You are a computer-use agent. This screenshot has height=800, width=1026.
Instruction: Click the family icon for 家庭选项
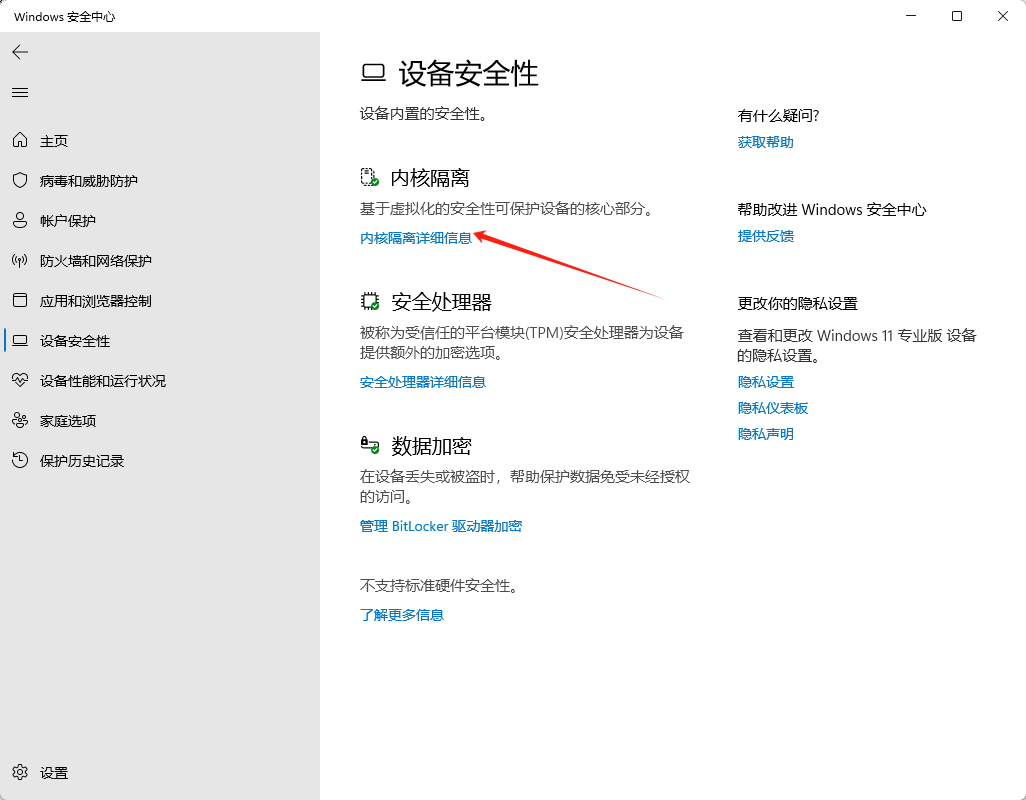(x=20, y=420)
